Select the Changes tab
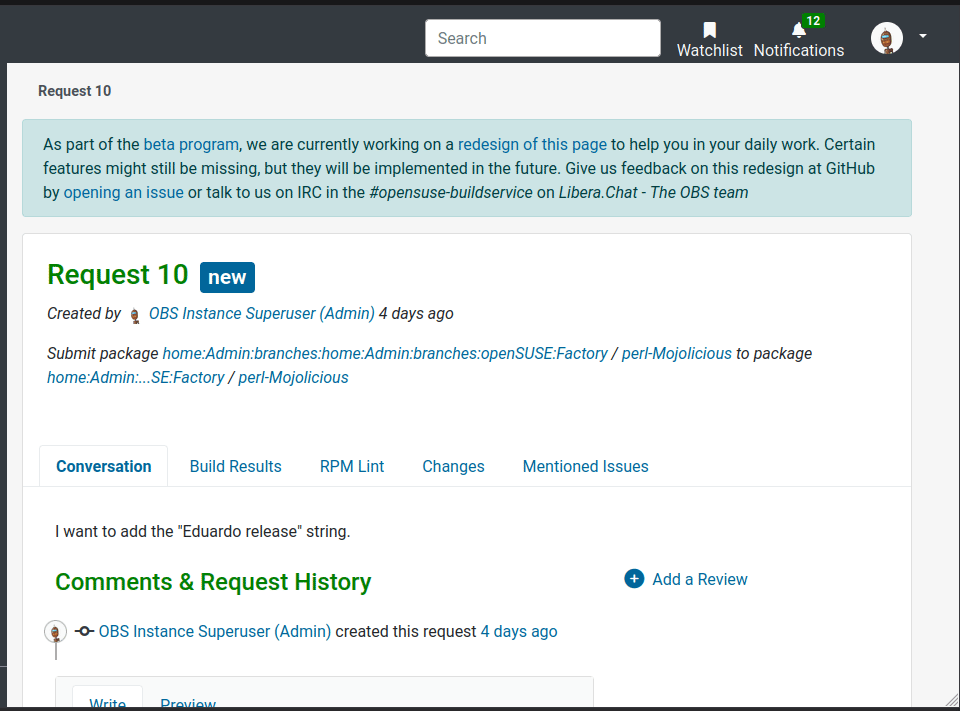This screenshot has height=711, width=960. click(x=453, y=466)
